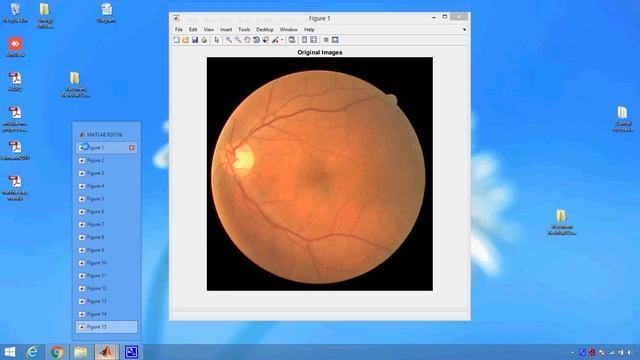Insert a colorbar using the toolbar icon
This screenshot has height=360, width=640.
(x=304, y=40)
